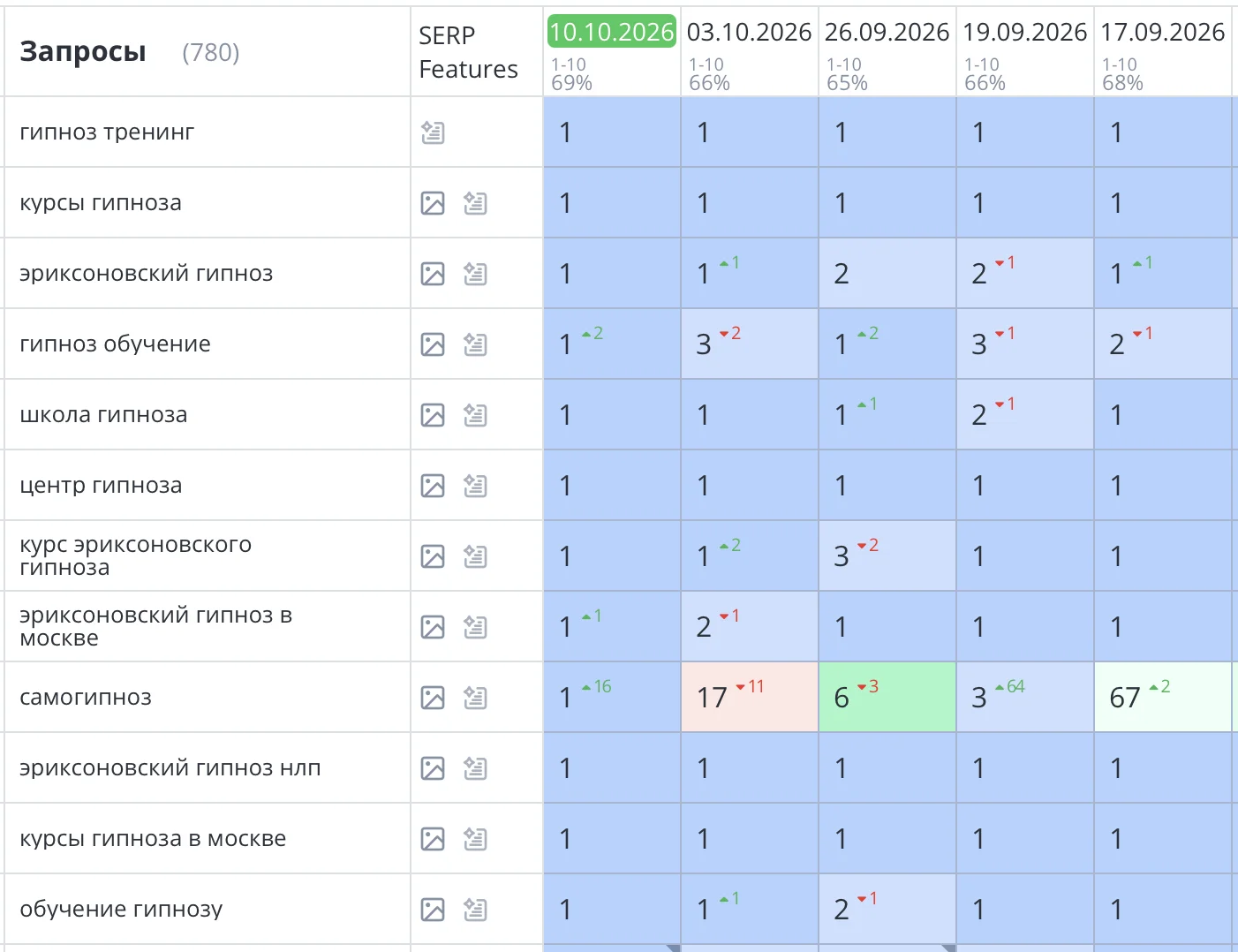Click the keyword школа гипноза
Image resolution: width=1238 pixels, height=952 pixels.
tap(103, 415)
